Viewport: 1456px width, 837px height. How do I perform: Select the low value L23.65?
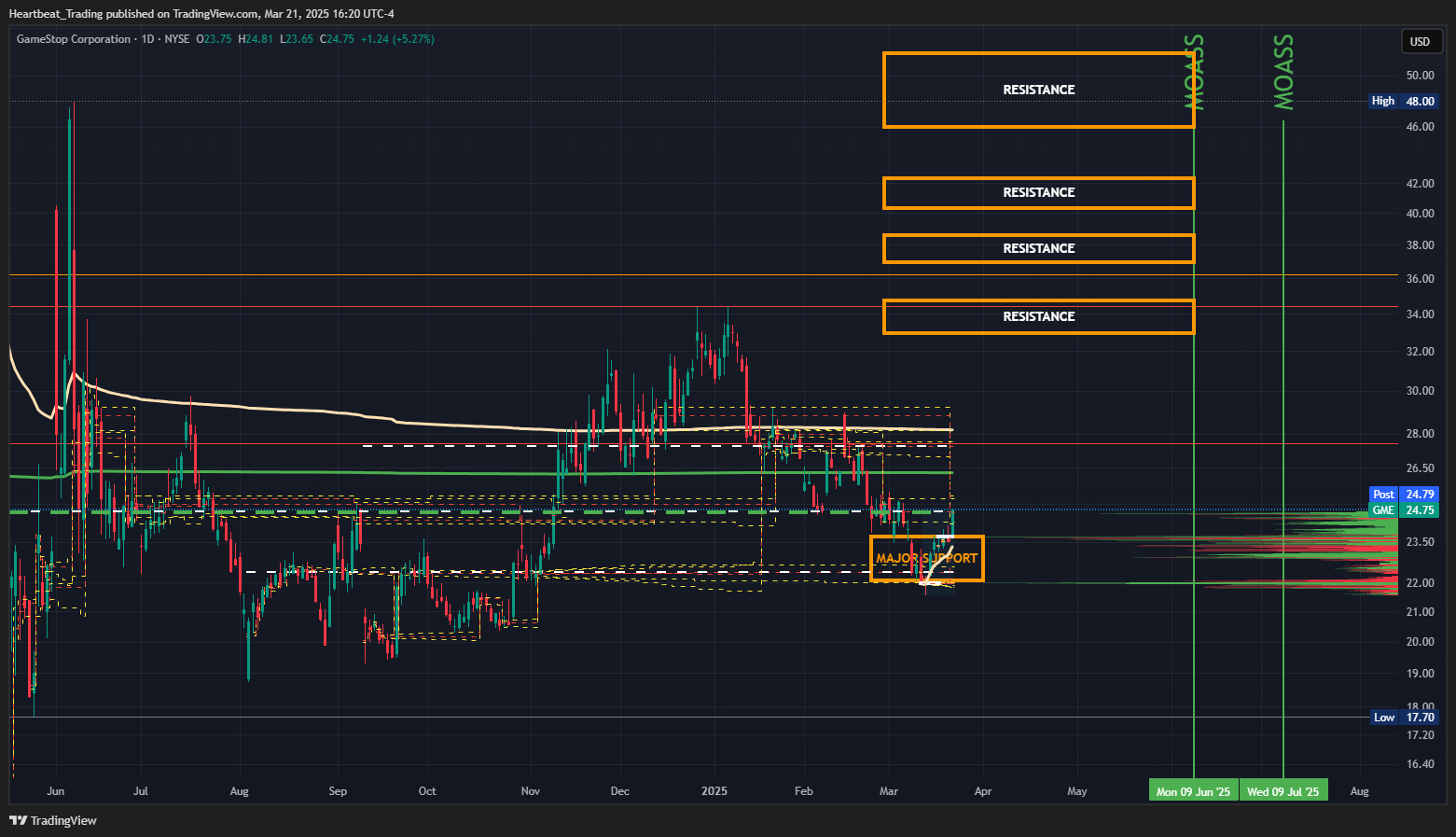297,39
